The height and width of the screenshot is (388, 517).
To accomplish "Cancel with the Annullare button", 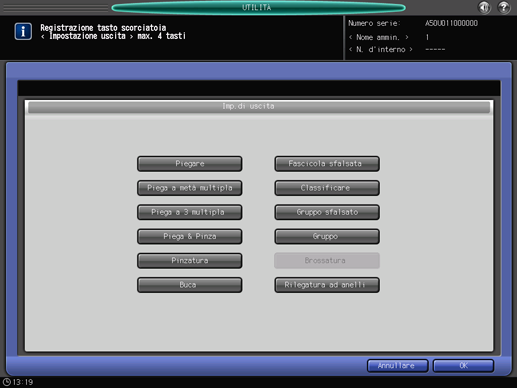I will [397, 366].
